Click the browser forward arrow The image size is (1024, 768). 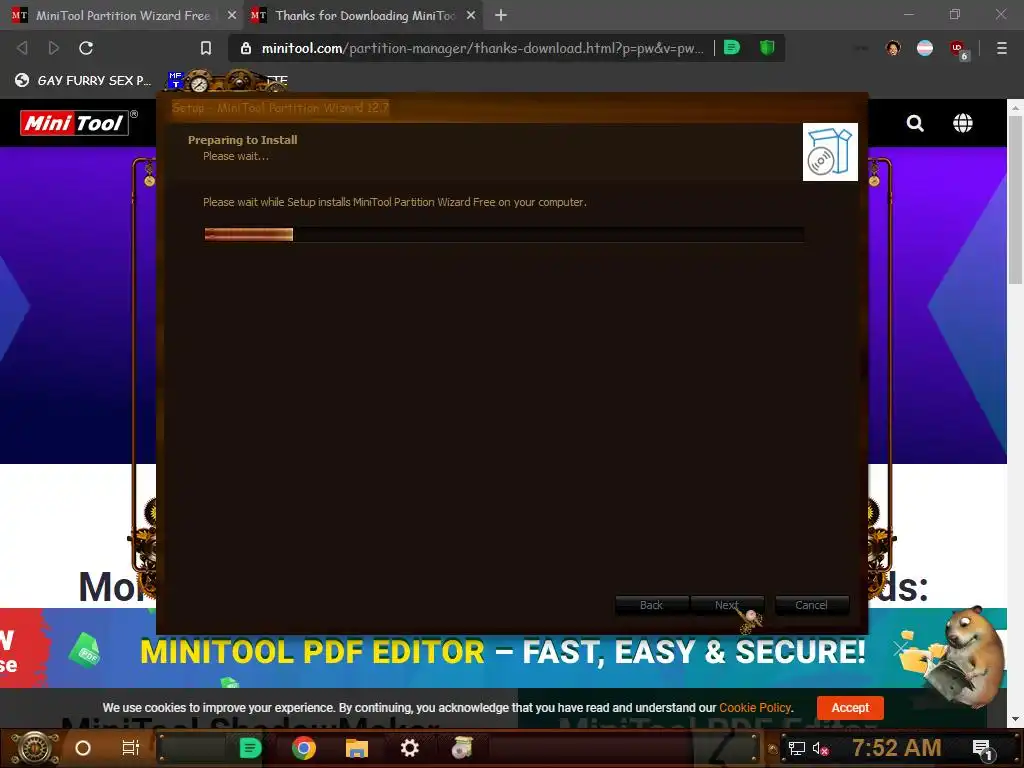[x=54, y=48]
